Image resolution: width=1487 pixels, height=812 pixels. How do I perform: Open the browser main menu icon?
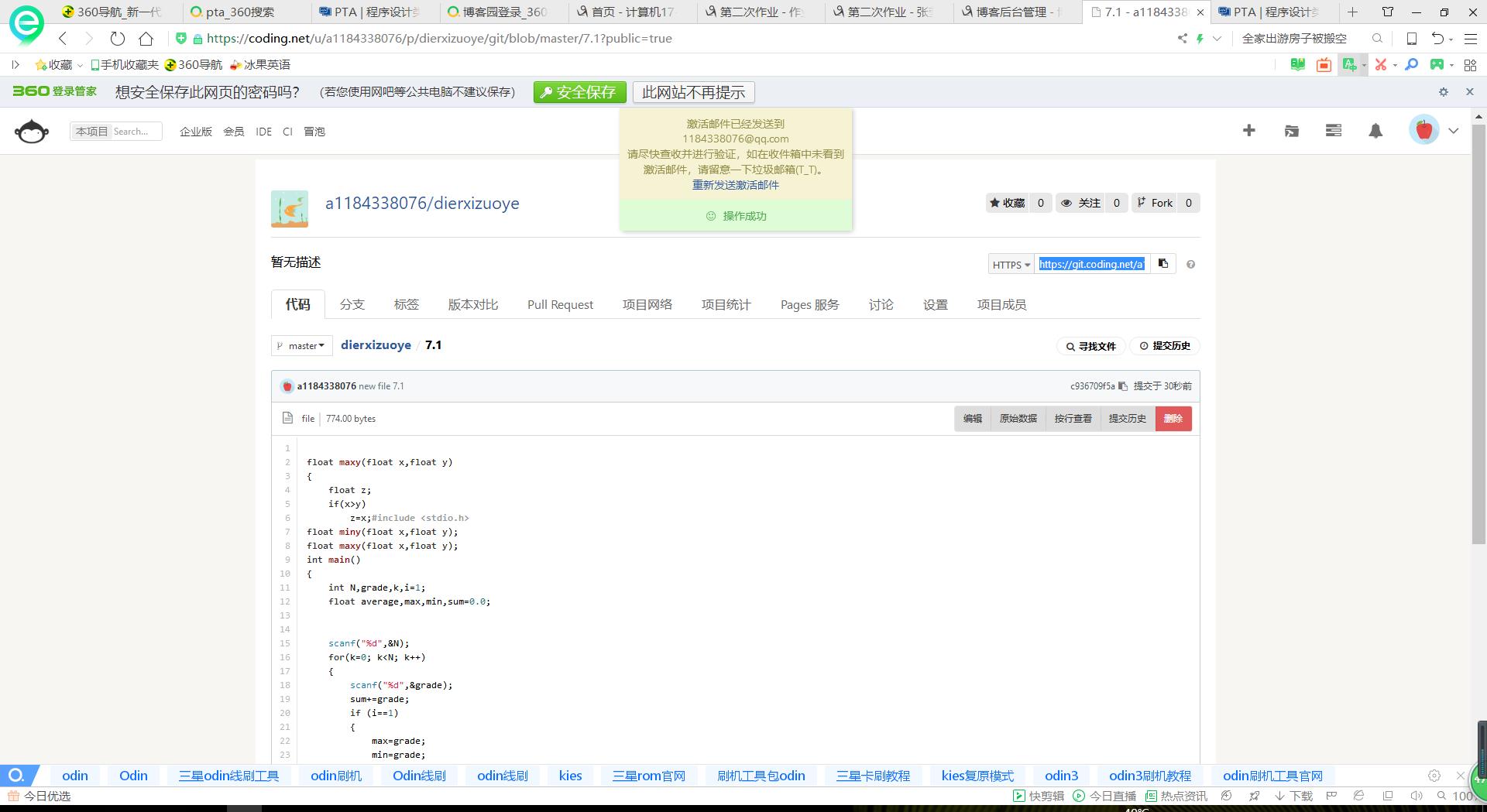(1471, 39)
